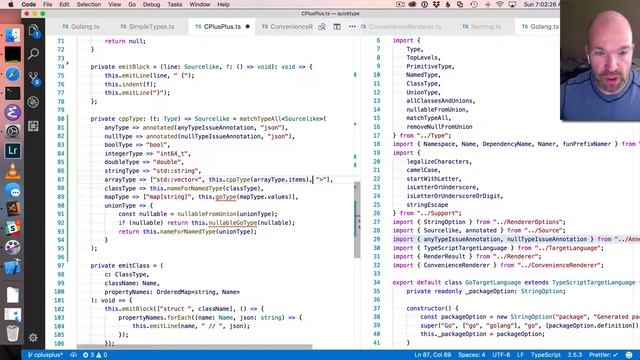Viewport: 640px width, 360px height.
Task: Open the Selection menu
Action: click(89, 4)
